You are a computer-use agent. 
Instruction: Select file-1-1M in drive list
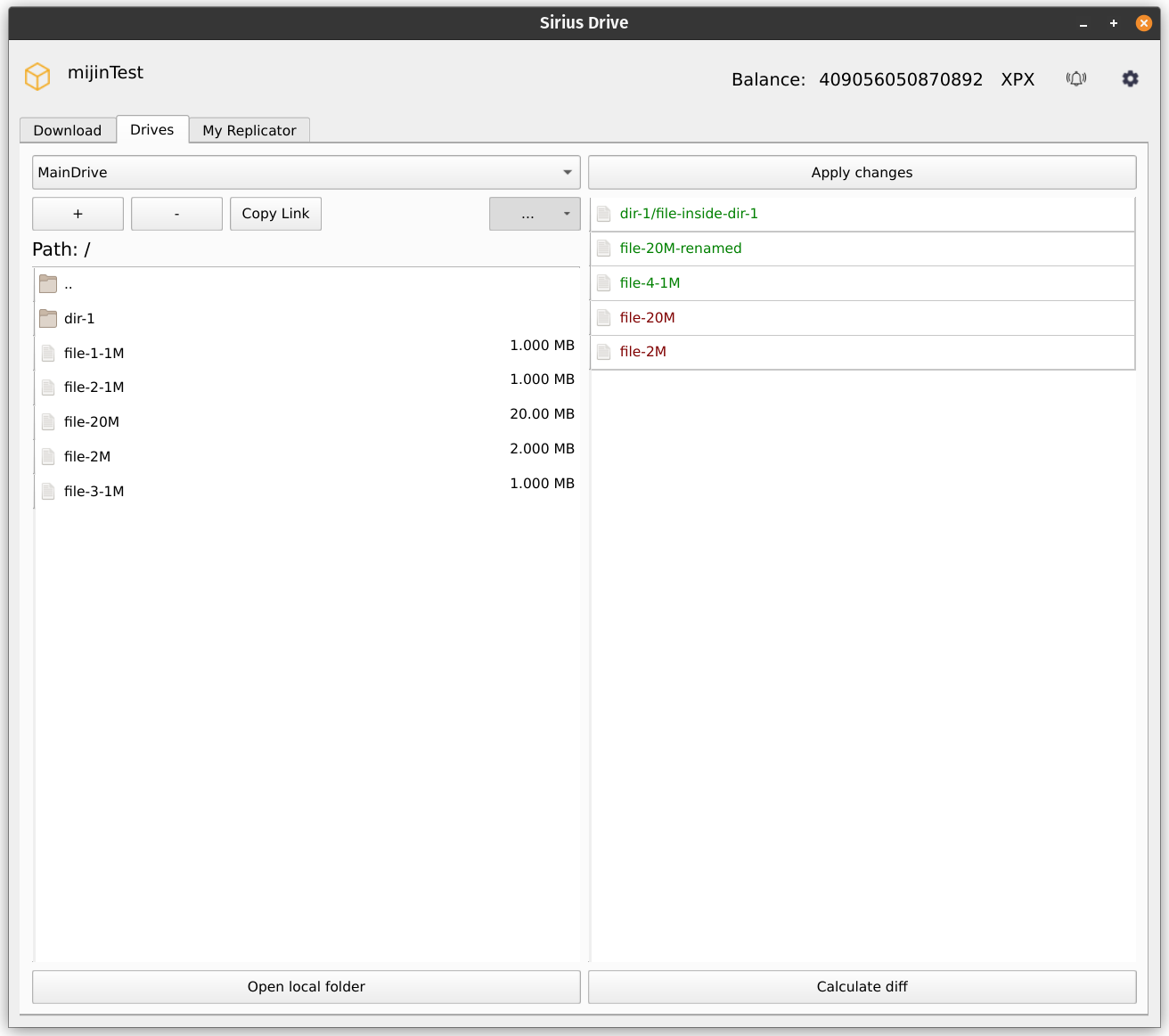coord(307,353)
